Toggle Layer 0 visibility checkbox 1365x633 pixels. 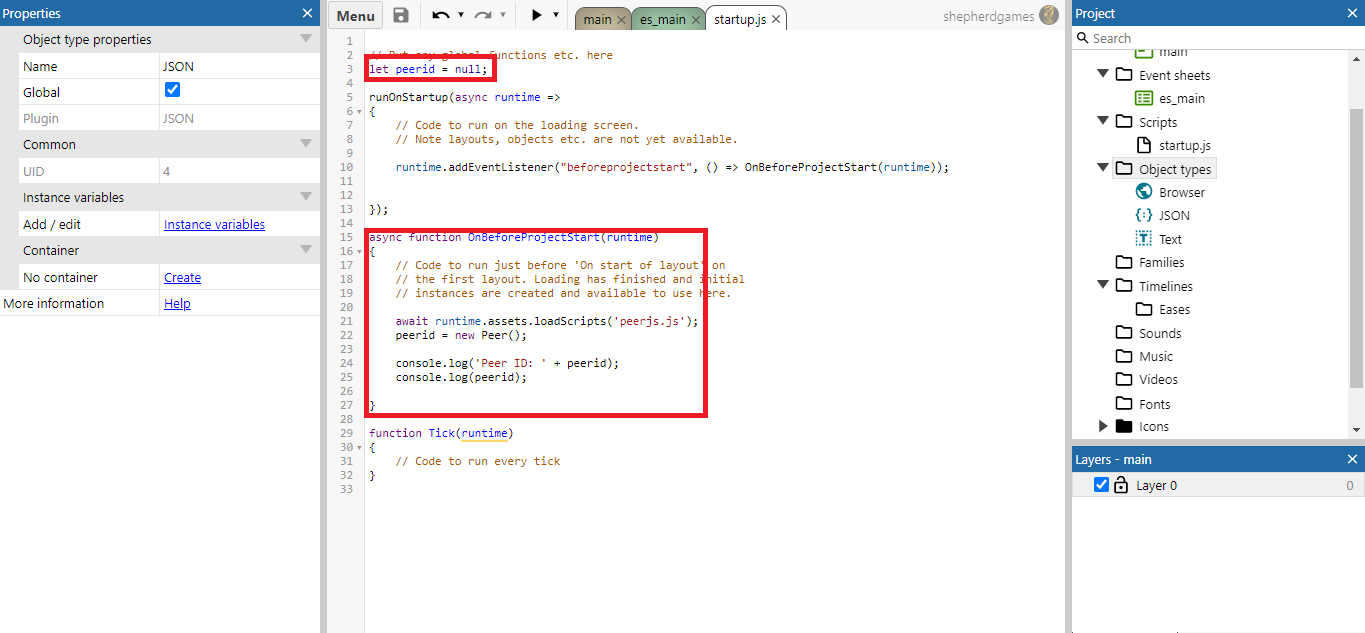1101,484
